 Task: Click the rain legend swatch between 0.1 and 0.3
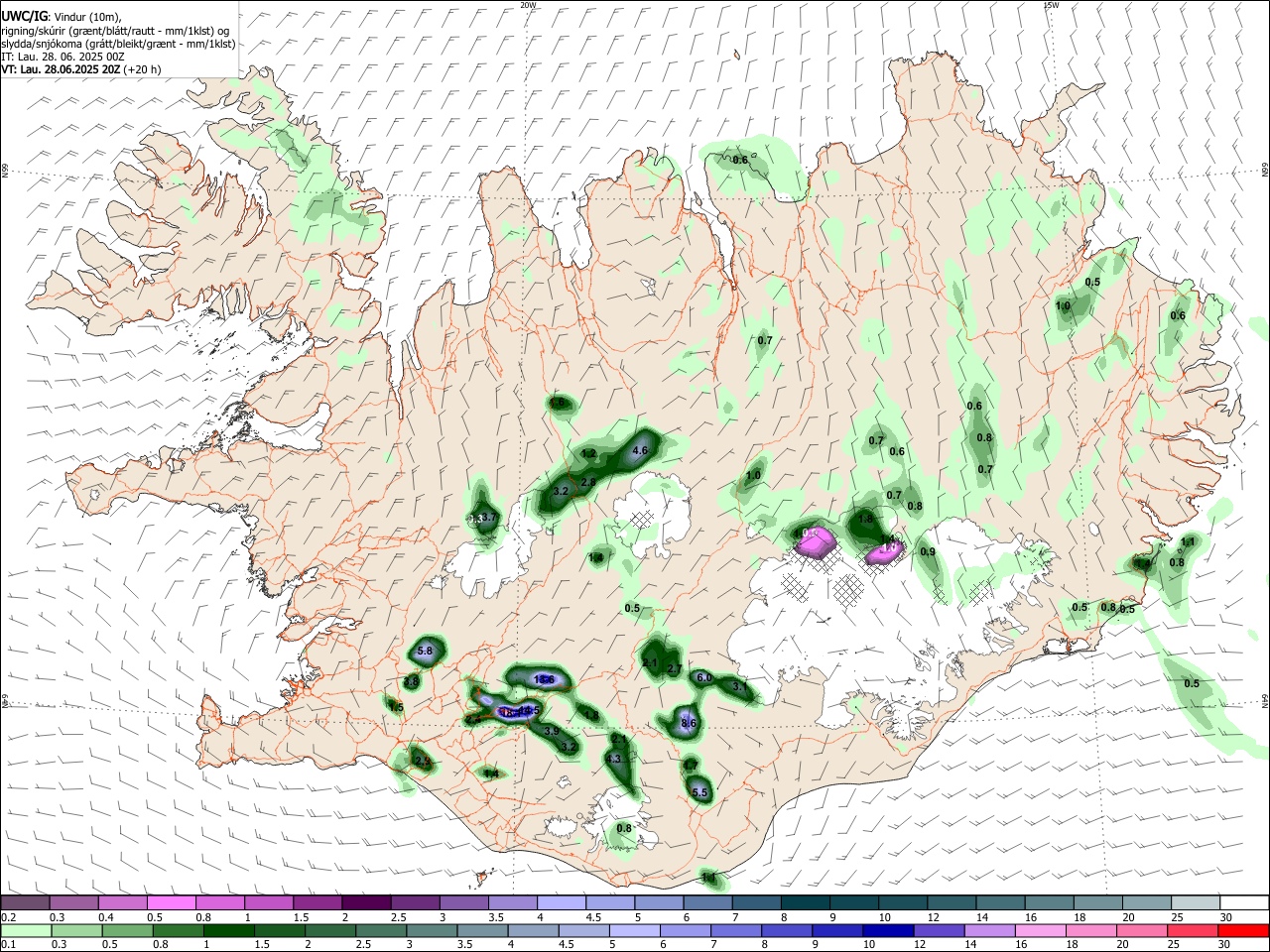click(26, 930)
